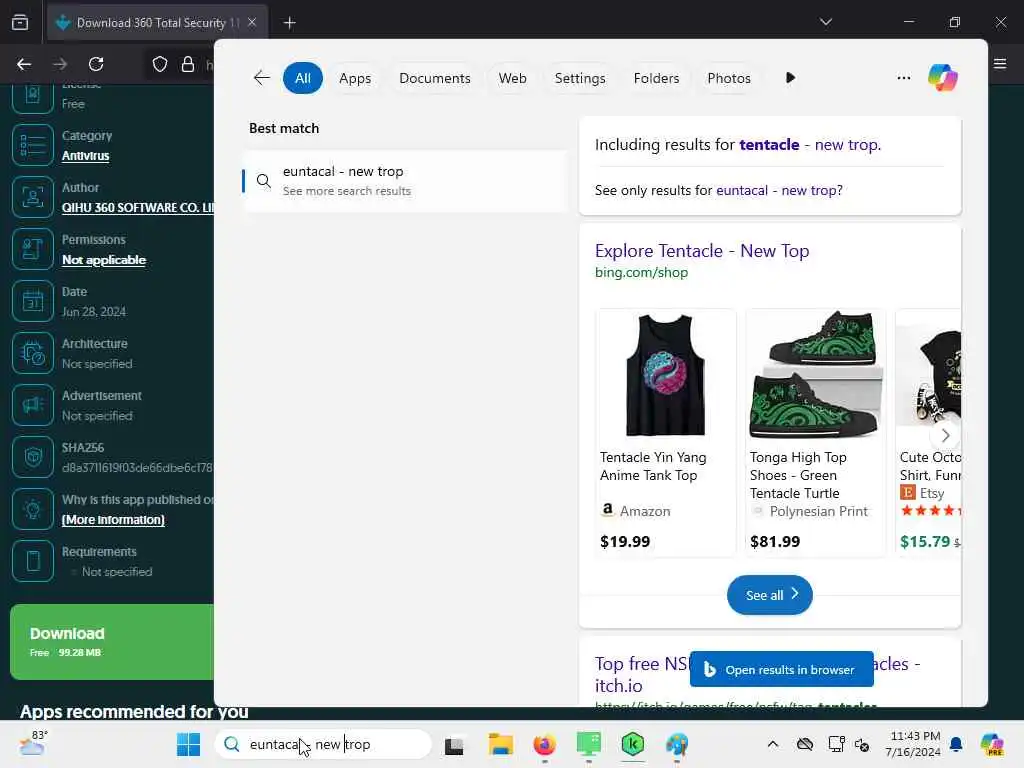Click the Requirements device icon
The image size is (1024, 768).
(33, 561)
